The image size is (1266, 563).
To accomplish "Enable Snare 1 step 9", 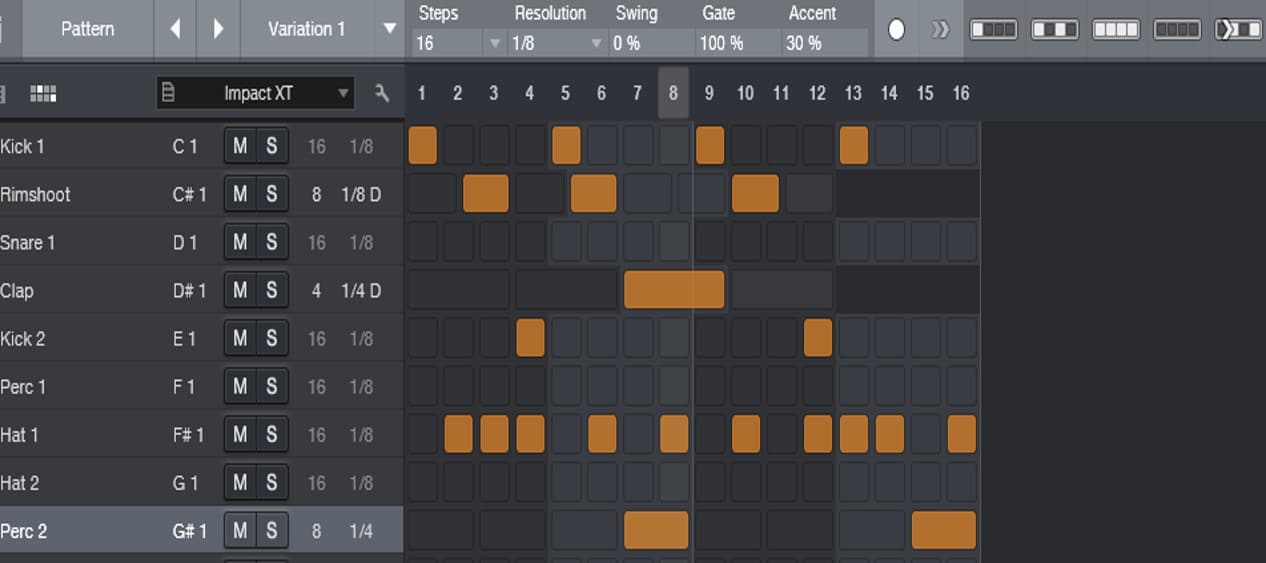I will [x=710, y=242].
